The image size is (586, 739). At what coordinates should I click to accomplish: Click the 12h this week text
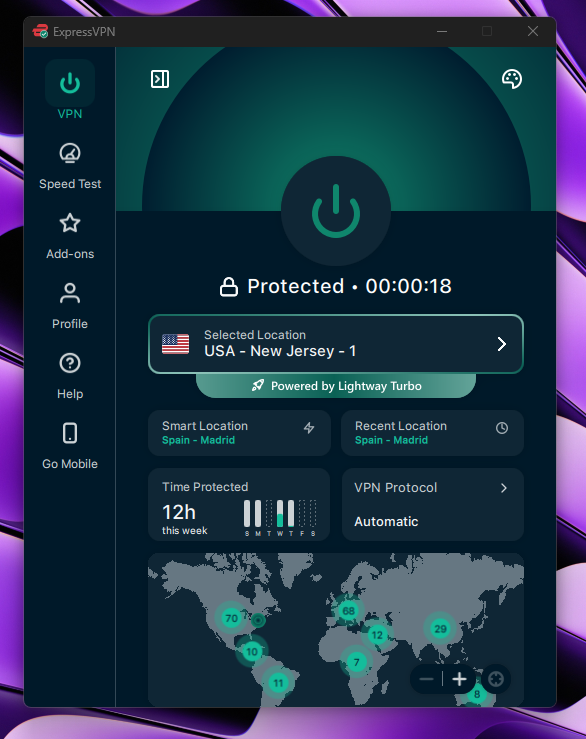pyautogui.click(x=185, y=519)
